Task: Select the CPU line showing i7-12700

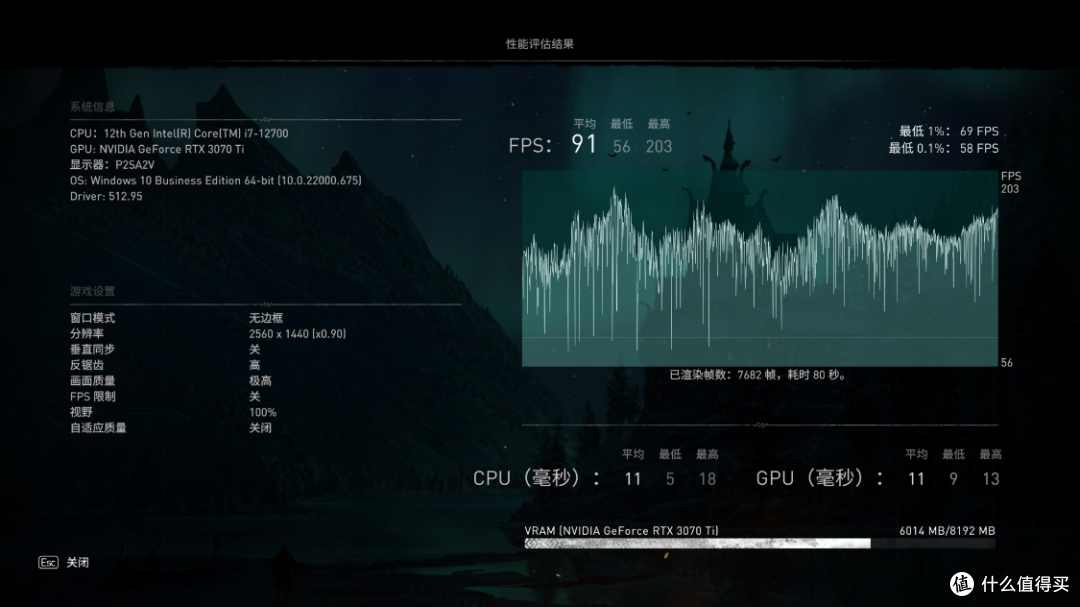Action: (x=179, y=134)
